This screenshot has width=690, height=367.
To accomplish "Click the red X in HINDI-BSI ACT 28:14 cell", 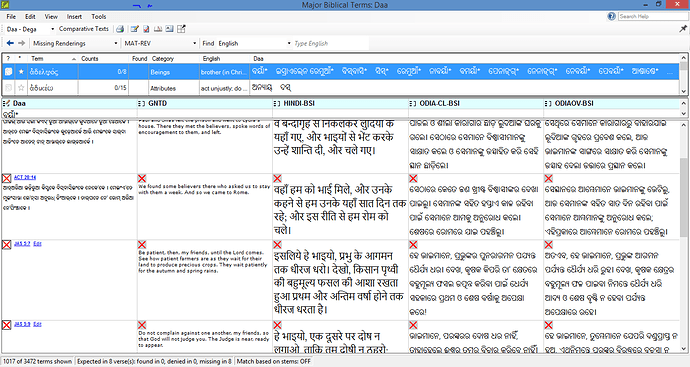I will point(277,178).
